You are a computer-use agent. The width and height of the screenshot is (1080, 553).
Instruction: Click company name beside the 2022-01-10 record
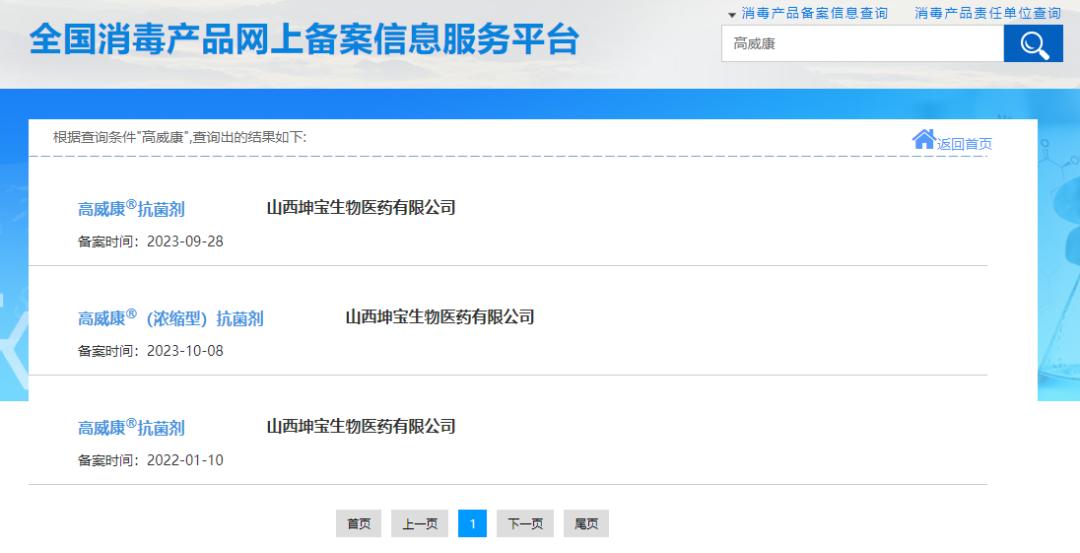coord(361,426)
